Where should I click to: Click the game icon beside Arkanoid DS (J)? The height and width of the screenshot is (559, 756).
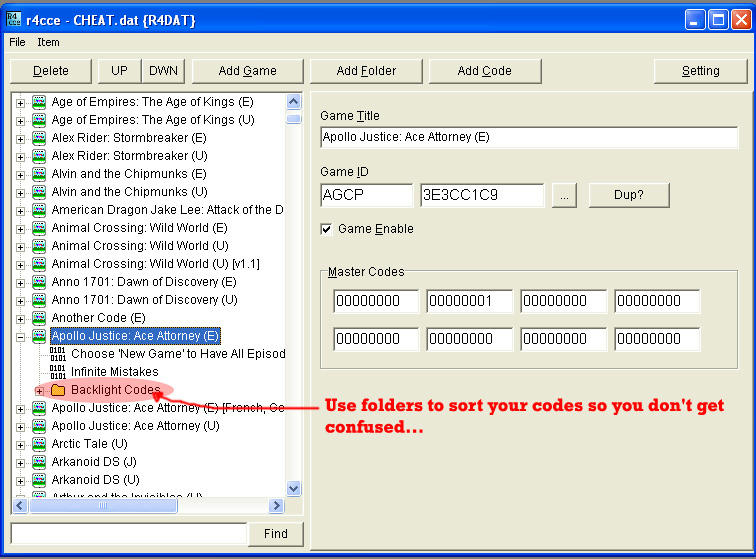[39, 463]
